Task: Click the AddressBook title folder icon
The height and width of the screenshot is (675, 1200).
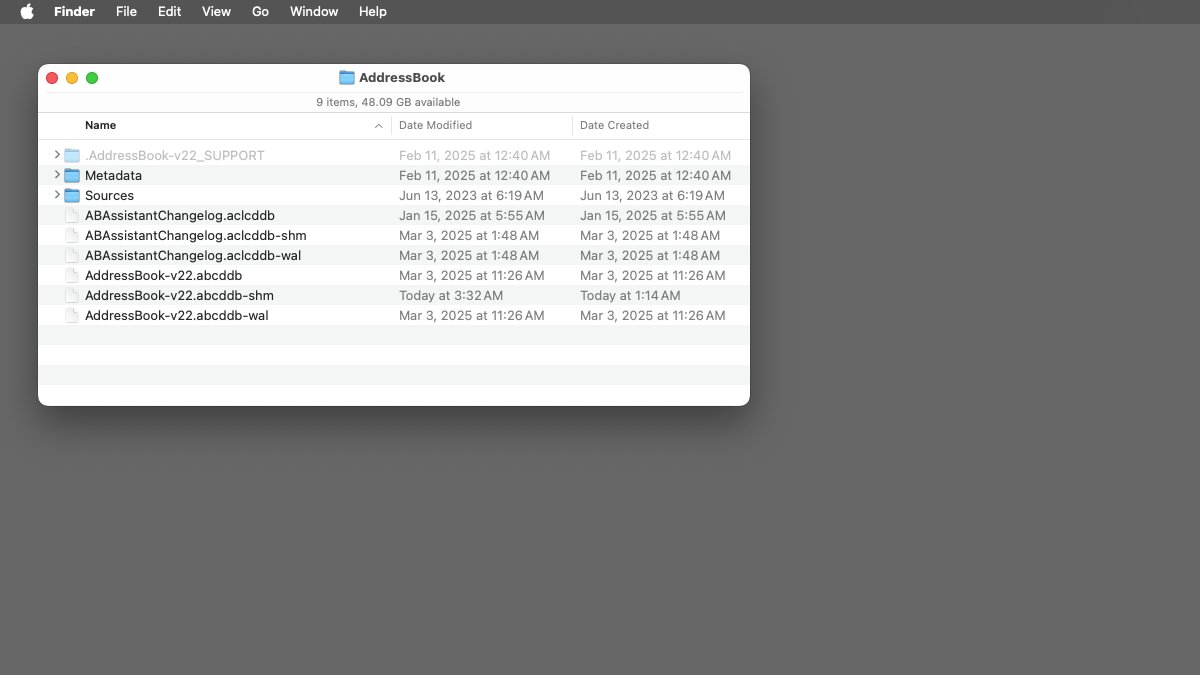Action: pos(347,78)
